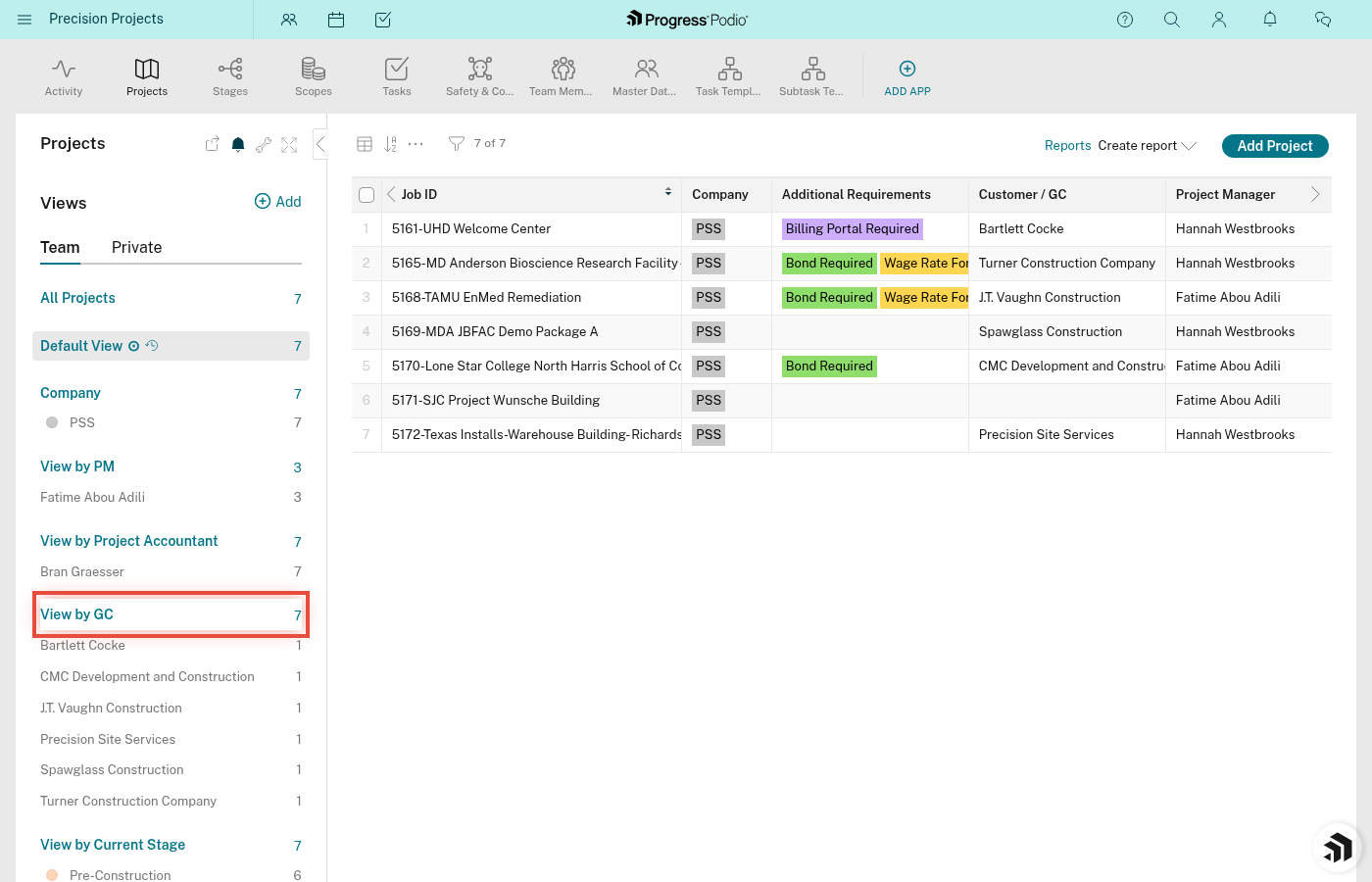The height and width of the screenshot is (882, 1372).
Task: Select the Billing Portal Required purple tag
Action: [852, 228]
